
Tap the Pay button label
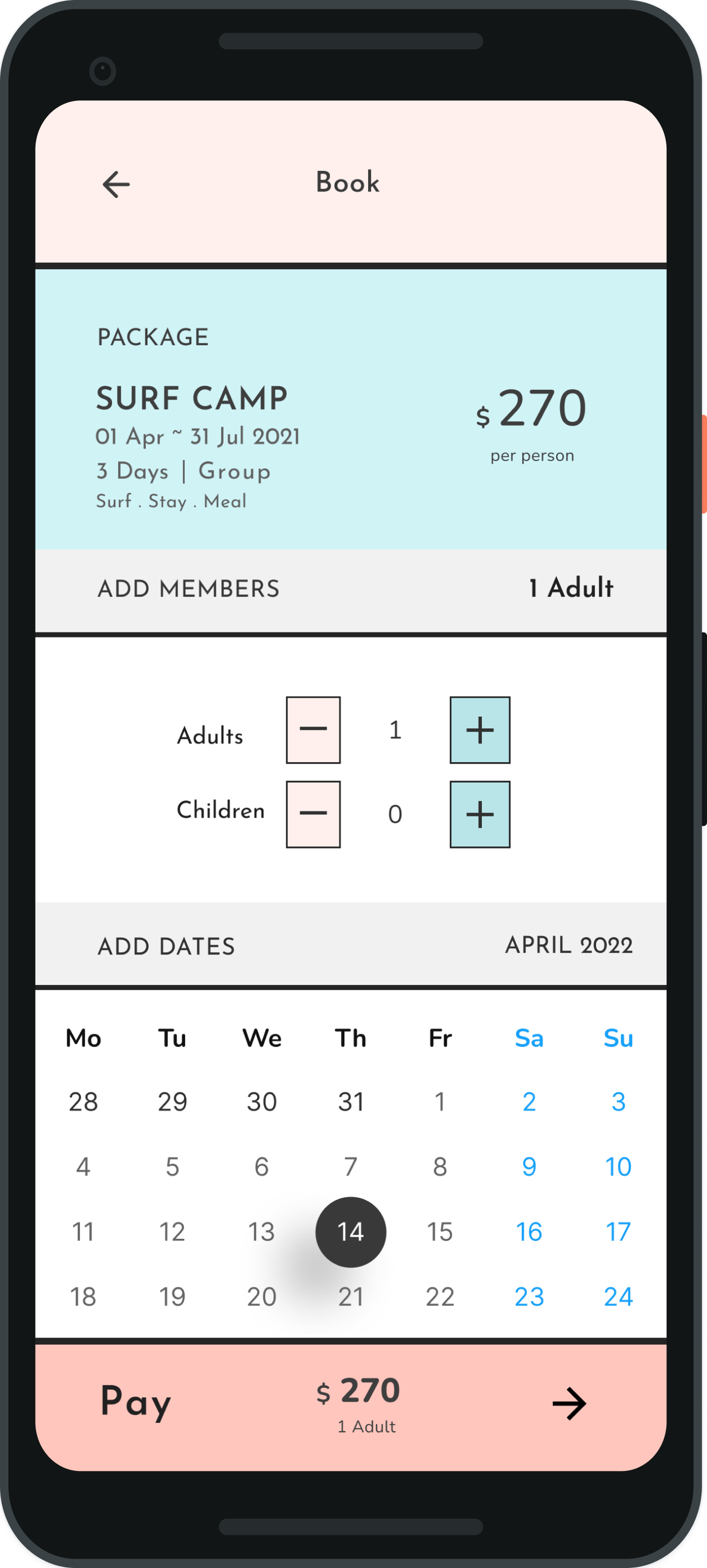coord(135,1401)
